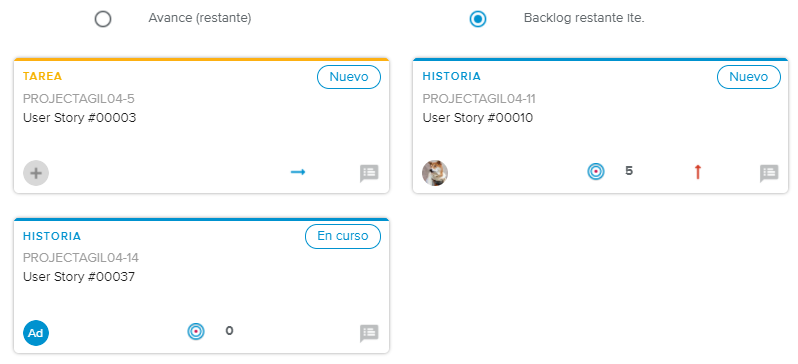Click story points value 5 on User Story #00010

(x=629, y=171)
